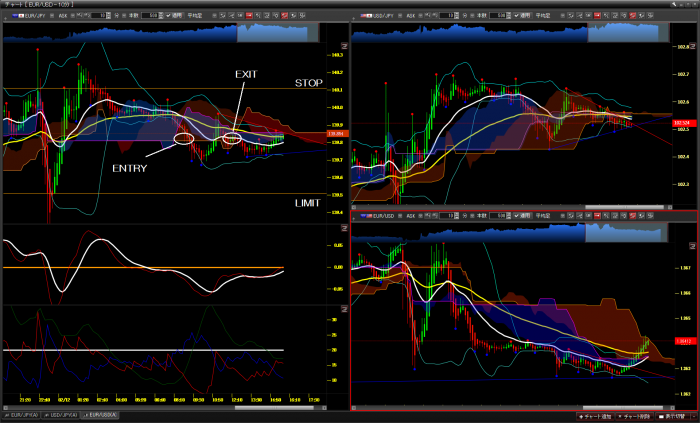Click the 本数 bar count field in EUR/JPY toolbar
This screenshot has width=700, height=423.
(149, 16)
